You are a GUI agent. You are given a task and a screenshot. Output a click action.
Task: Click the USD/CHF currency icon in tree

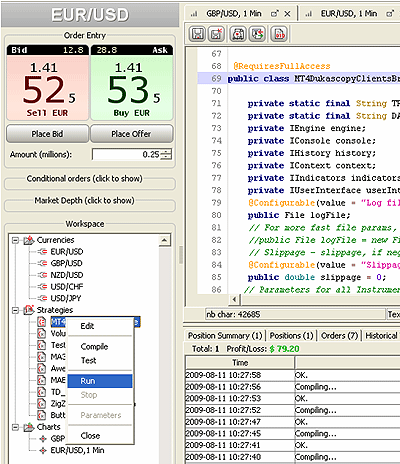point(42,287)
